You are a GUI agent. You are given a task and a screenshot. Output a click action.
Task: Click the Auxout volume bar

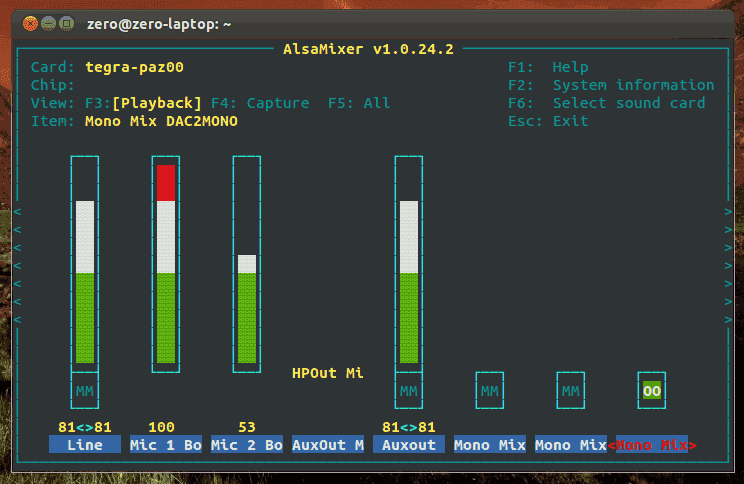(x=409, y=264)
